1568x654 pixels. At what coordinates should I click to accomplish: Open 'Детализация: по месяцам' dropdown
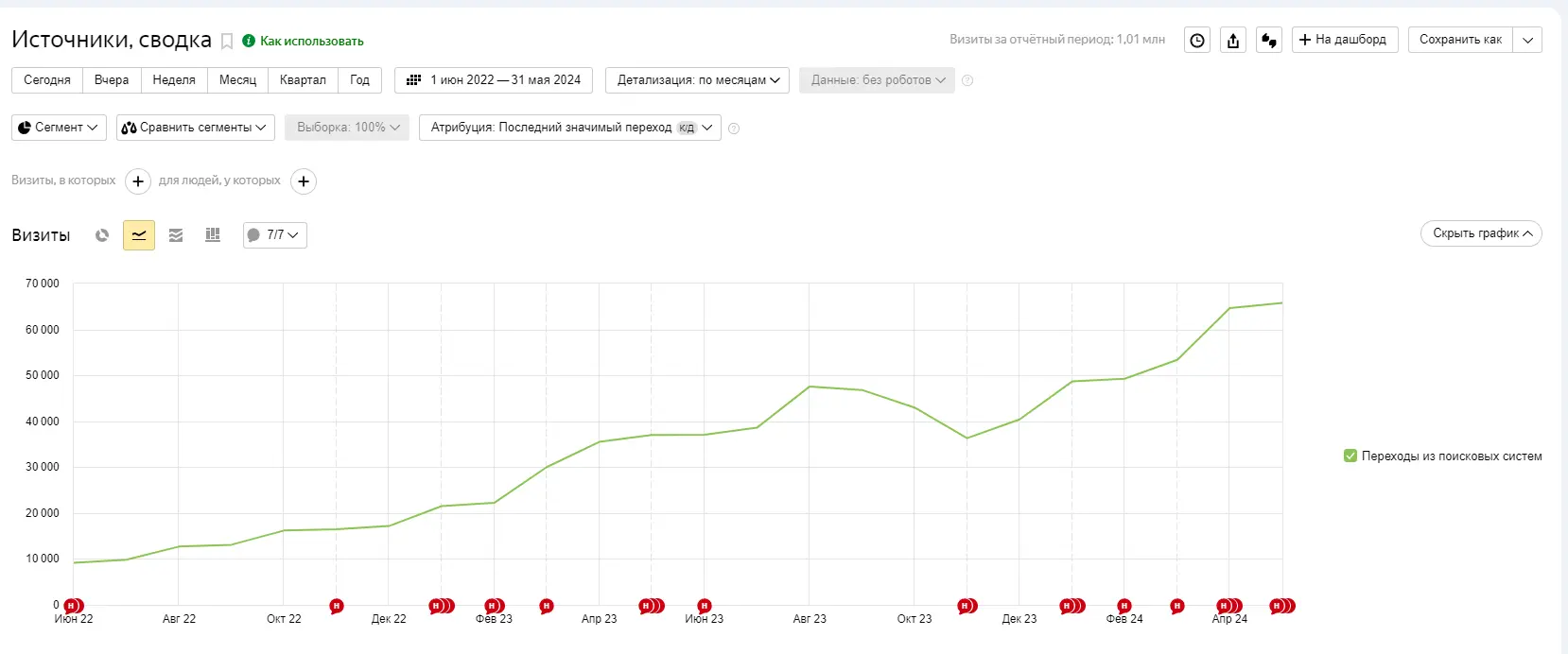tap(698, 80)
